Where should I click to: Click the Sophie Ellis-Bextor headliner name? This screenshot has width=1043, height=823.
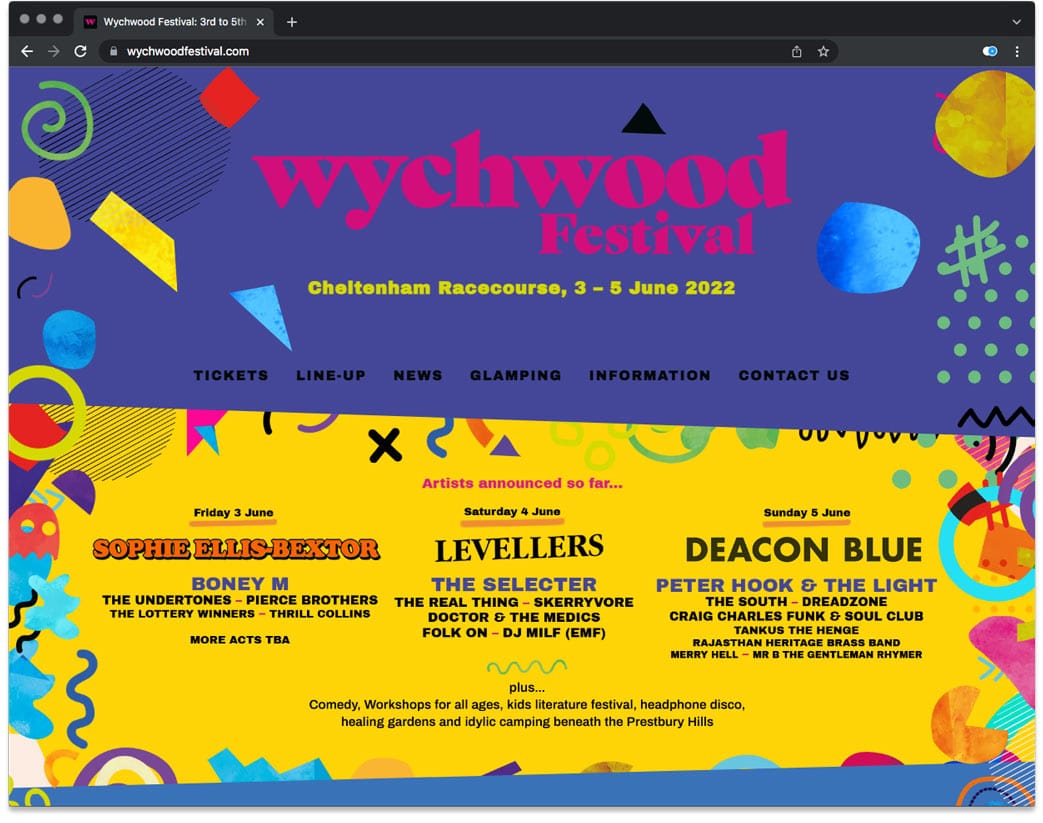pos(236,548)
